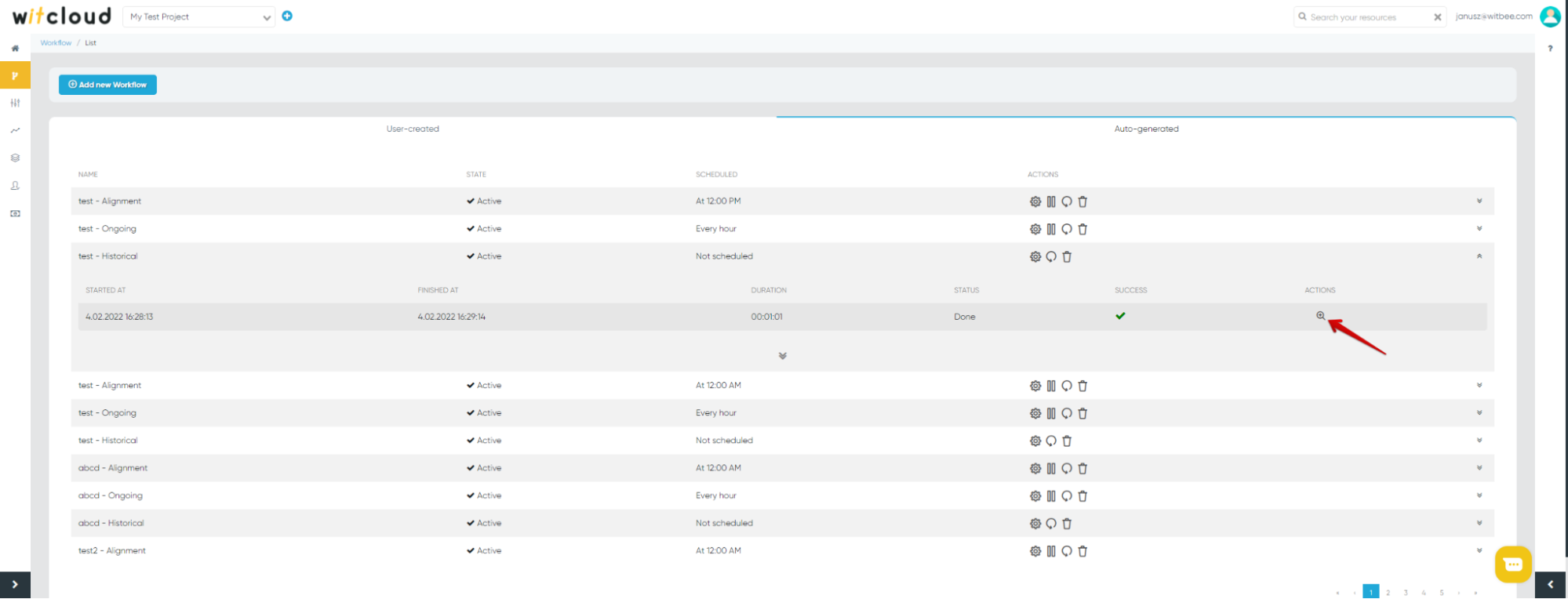This screenshot has width=1568, height=599.
Task: Go to pagination page 3
Action: coord(1406,593)
